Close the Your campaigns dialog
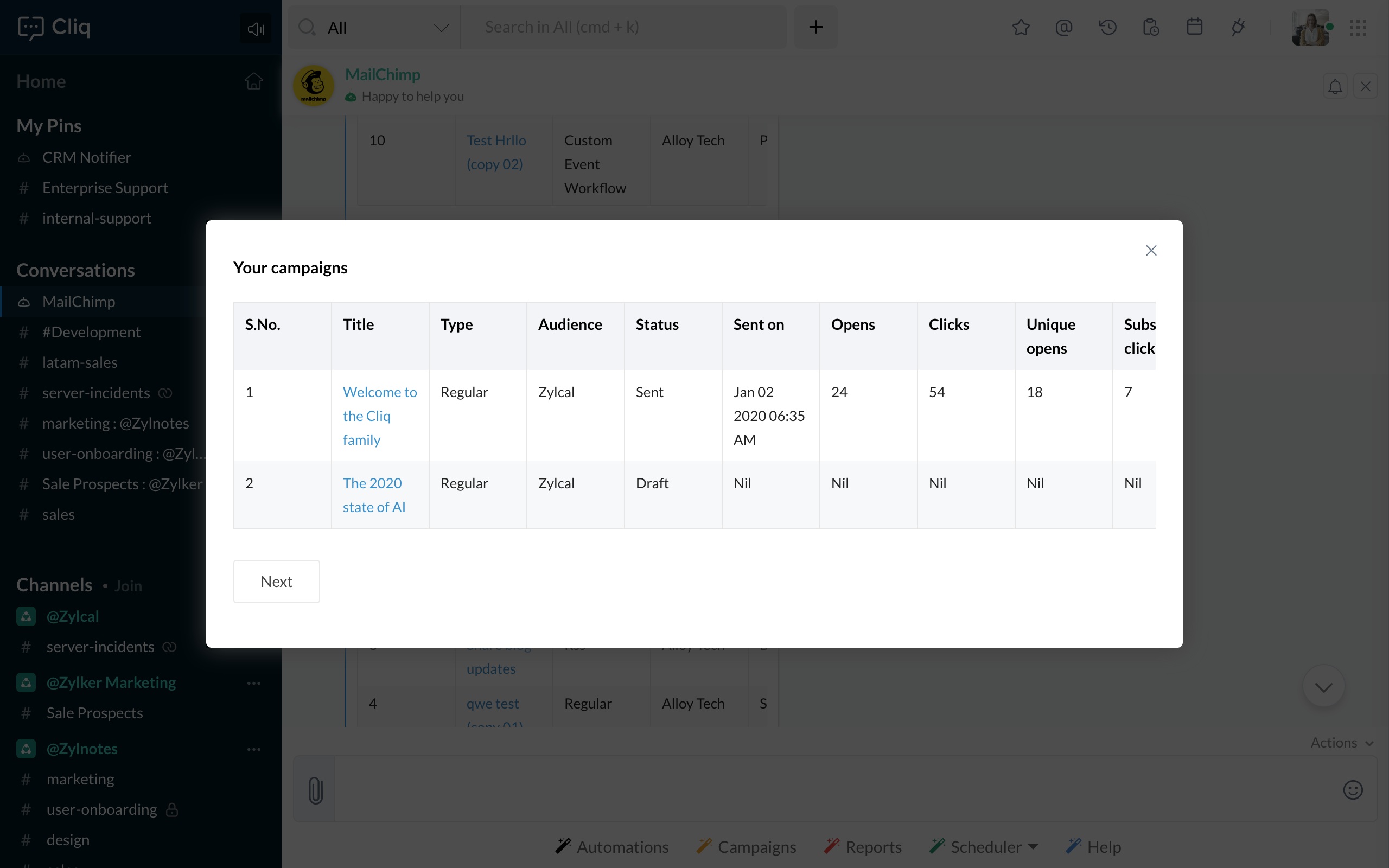This screenshot has height=868, width=1389. coord(1151,250)
